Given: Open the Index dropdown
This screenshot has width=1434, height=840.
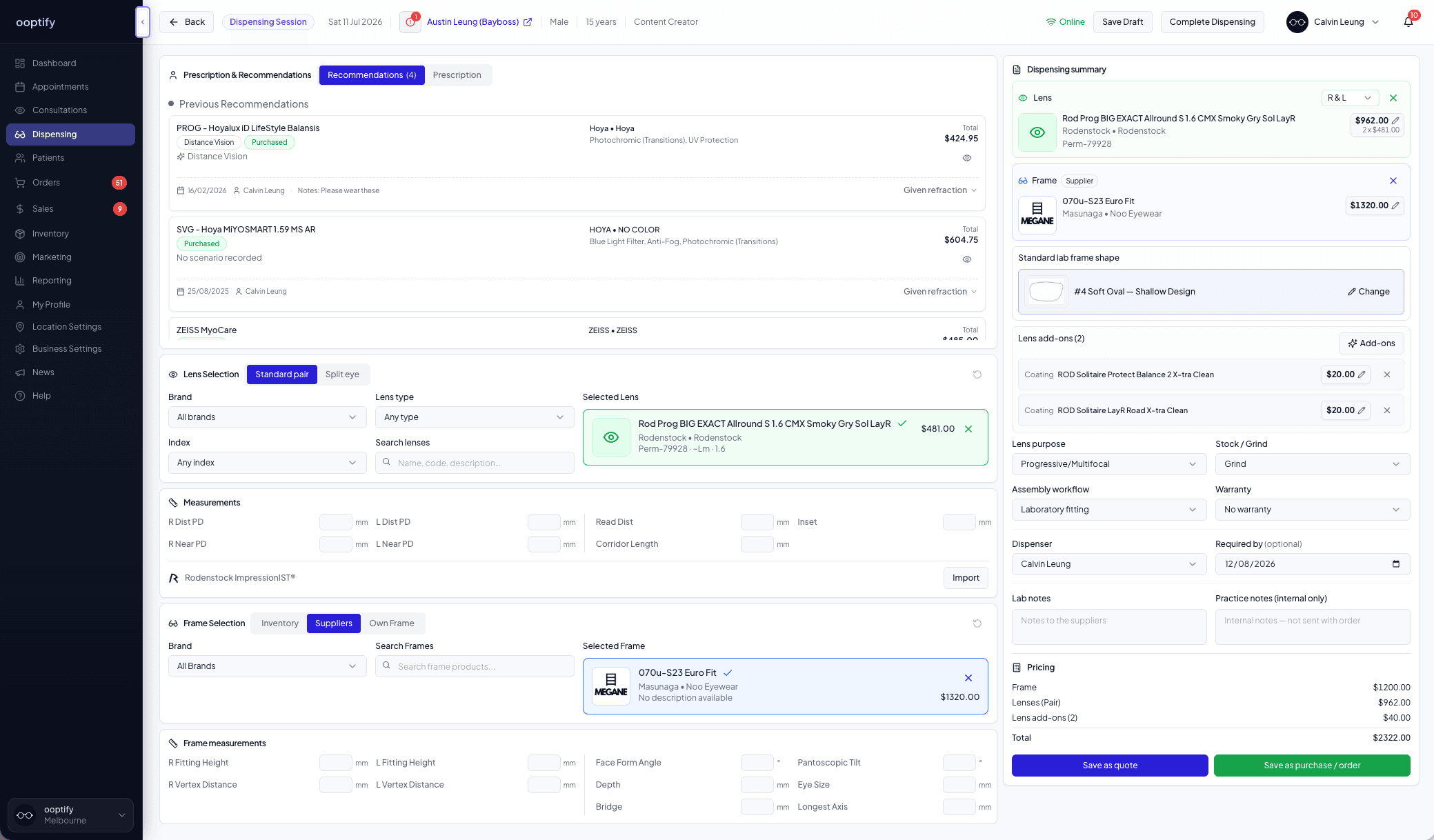Looking at the screenshot, I should pos(267,463).
